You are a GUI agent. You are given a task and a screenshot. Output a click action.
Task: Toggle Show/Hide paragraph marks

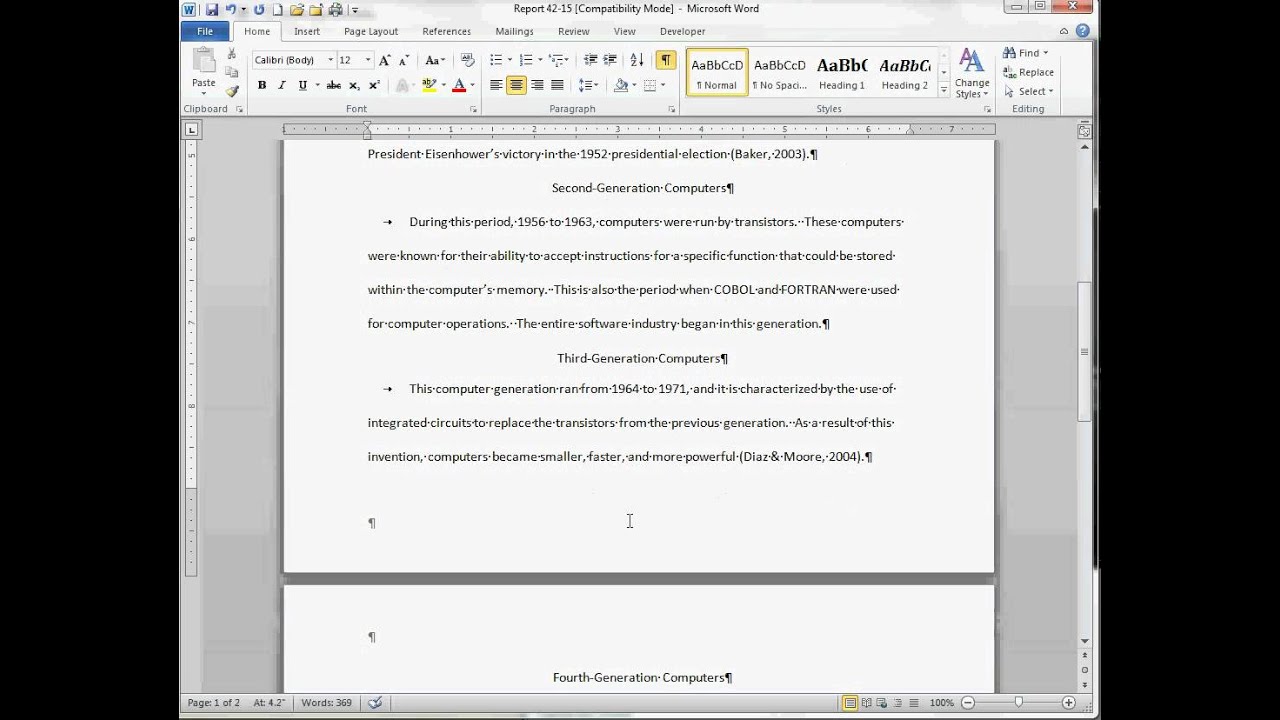666,60
